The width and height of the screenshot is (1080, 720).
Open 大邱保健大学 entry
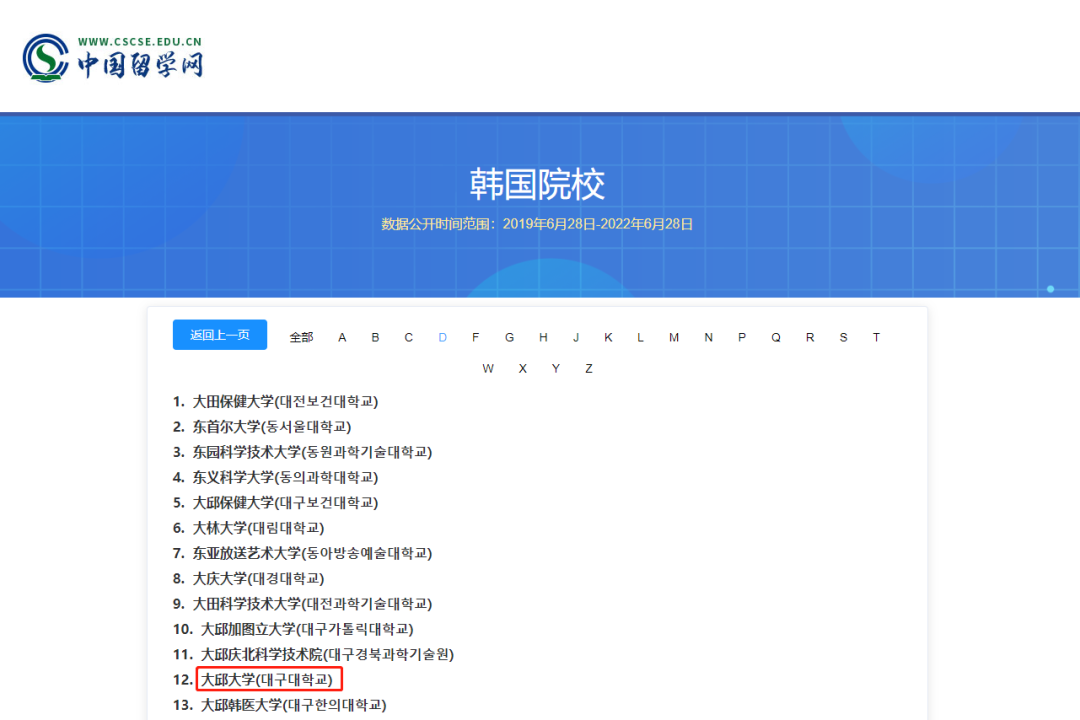click(285, 503)
